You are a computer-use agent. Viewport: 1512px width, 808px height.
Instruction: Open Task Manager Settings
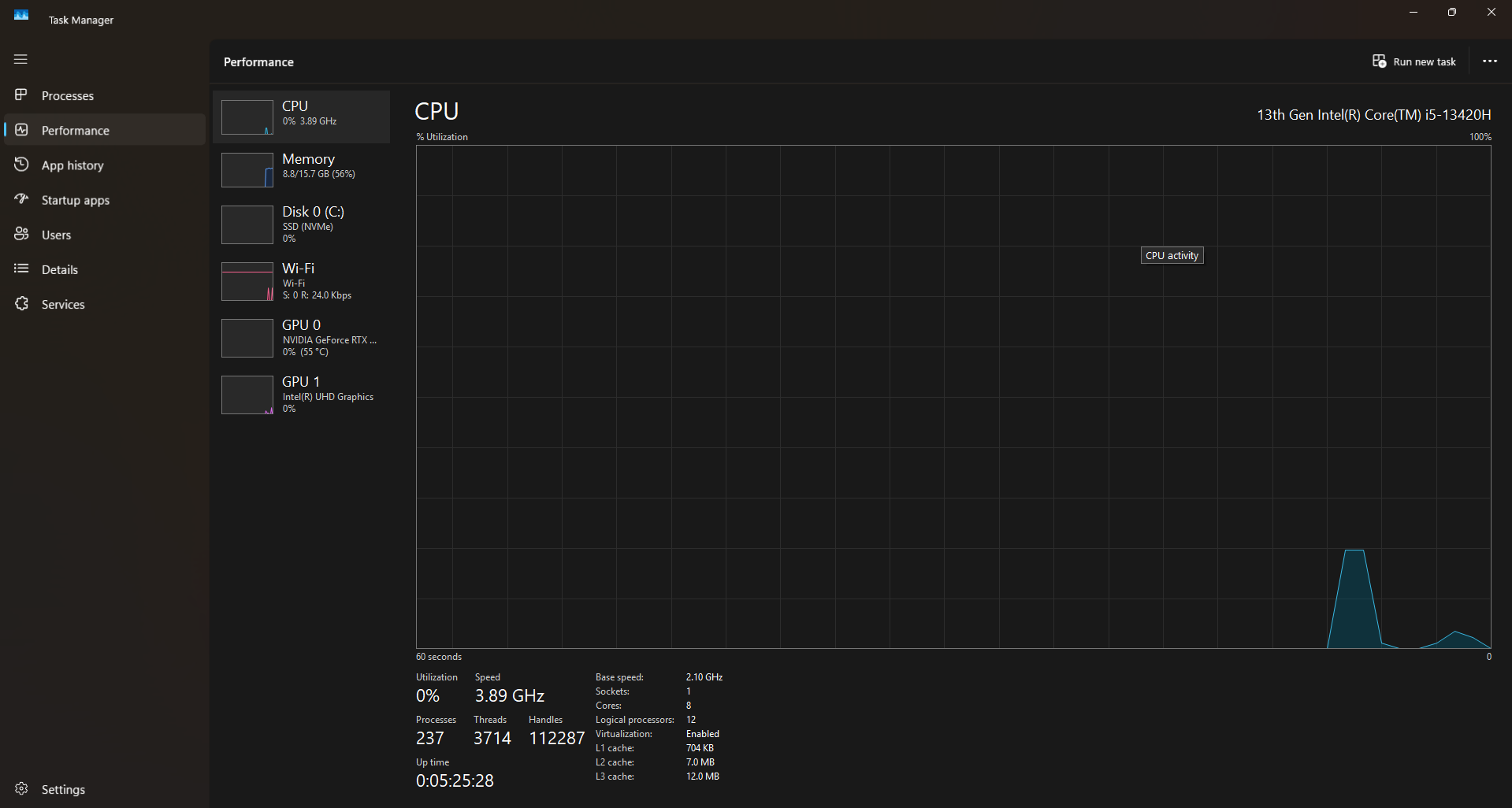(104, 788)
